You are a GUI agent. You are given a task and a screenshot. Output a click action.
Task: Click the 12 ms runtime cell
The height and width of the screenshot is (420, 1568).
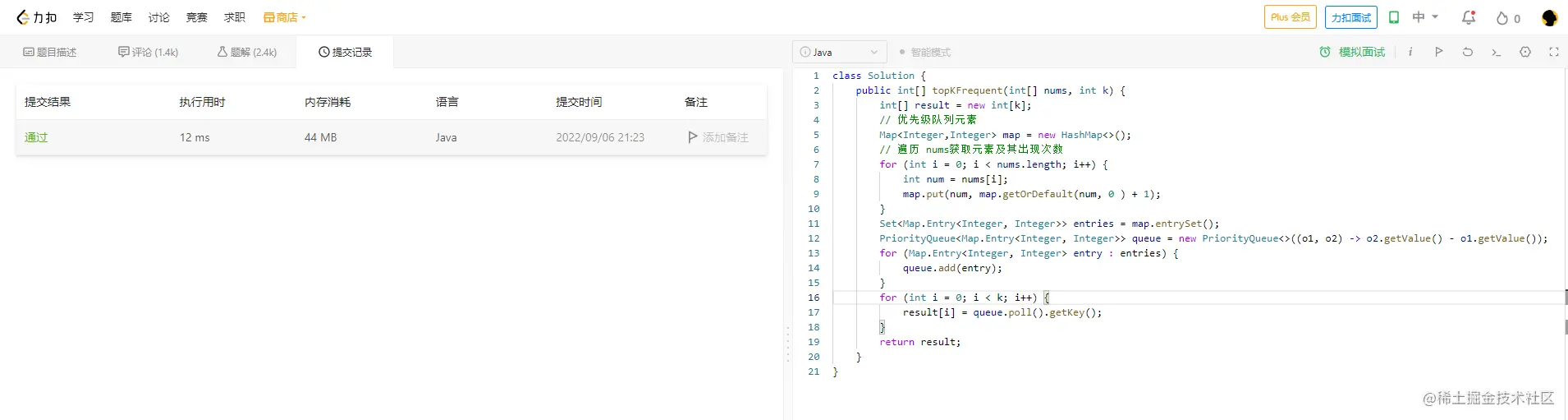pyautogui.click(x=195, y=137)
